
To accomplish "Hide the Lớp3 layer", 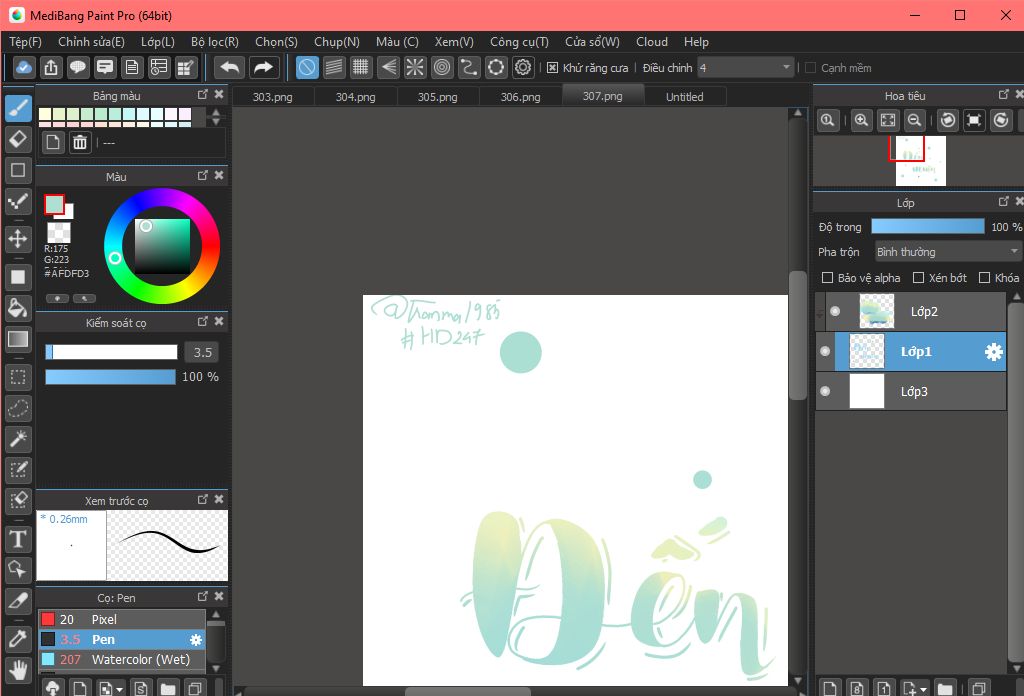I will pyautogui.click(x=825, y=391).
